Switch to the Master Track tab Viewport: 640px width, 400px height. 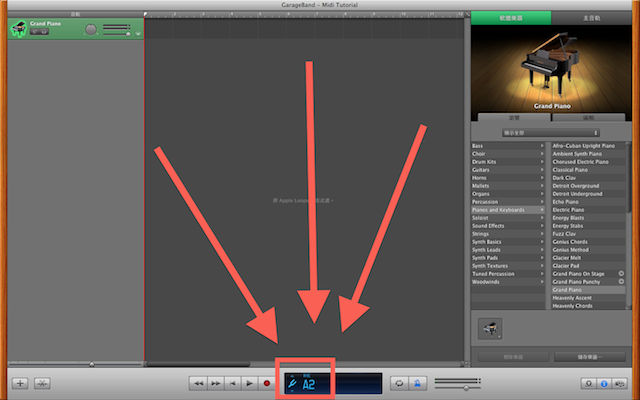tap(591, 18)
